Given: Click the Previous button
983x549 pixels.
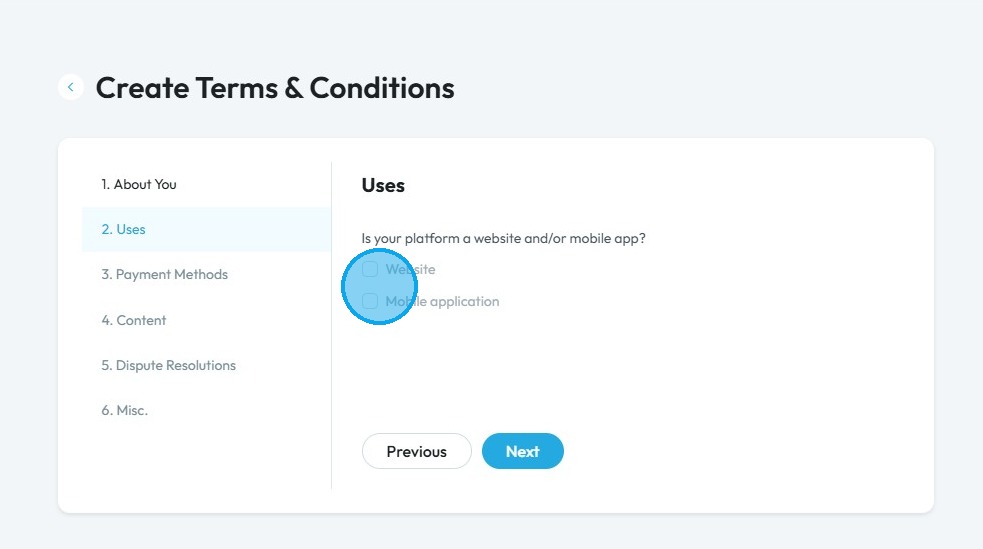Looking at the screenshot, I should click(416, 451).
